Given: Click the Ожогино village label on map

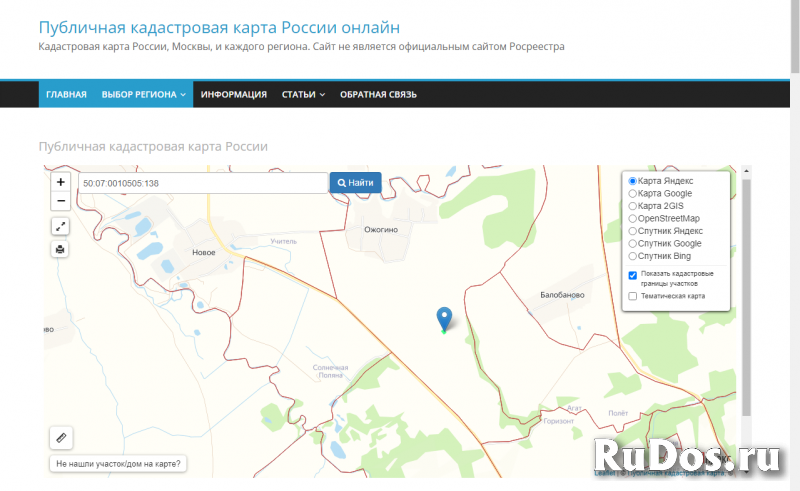Looking at the screenshot, I should 381,230.
